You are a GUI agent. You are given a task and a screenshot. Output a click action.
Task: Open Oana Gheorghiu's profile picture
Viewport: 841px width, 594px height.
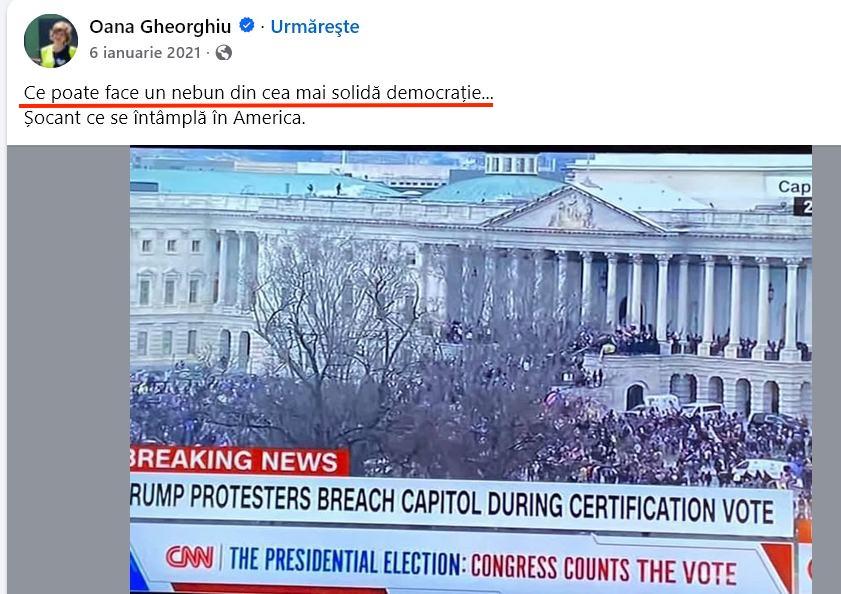coord(51,41)
